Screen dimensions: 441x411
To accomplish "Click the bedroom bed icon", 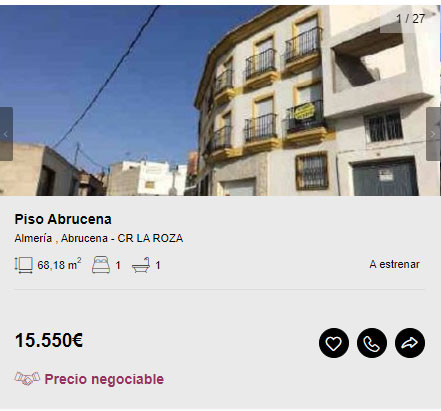I will pyautogui.click(x=101, y=265).
